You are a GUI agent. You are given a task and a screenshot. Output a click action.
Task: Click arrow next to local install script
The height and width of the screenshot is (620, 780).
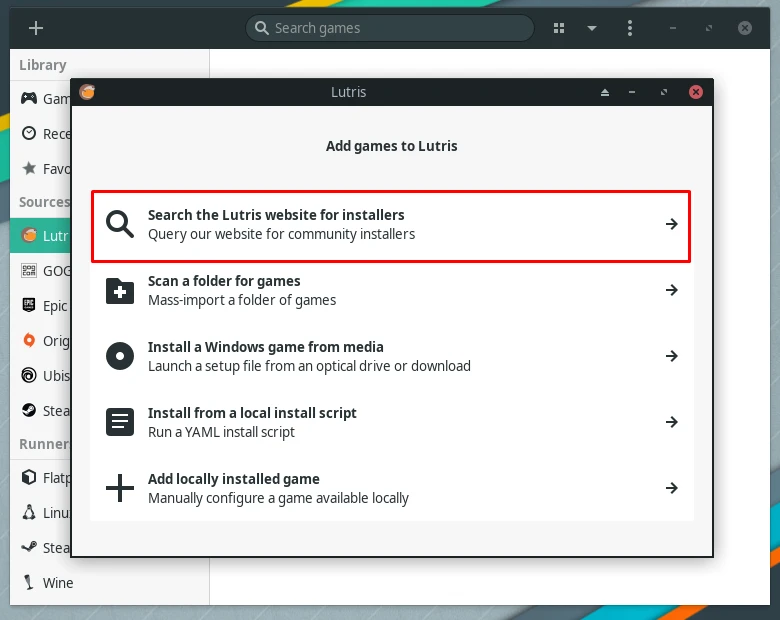click(x=672, y=422)
